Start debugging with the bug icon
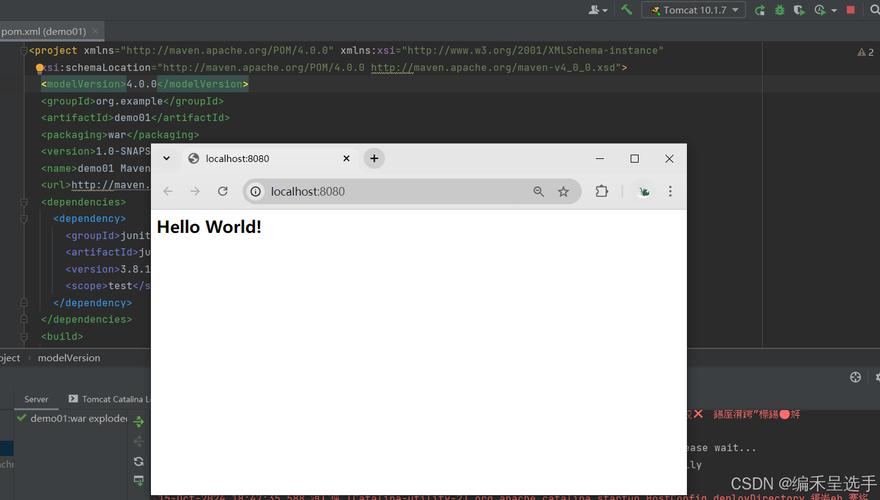The width and height of the screenshot is (880, 500). point(780,10)
